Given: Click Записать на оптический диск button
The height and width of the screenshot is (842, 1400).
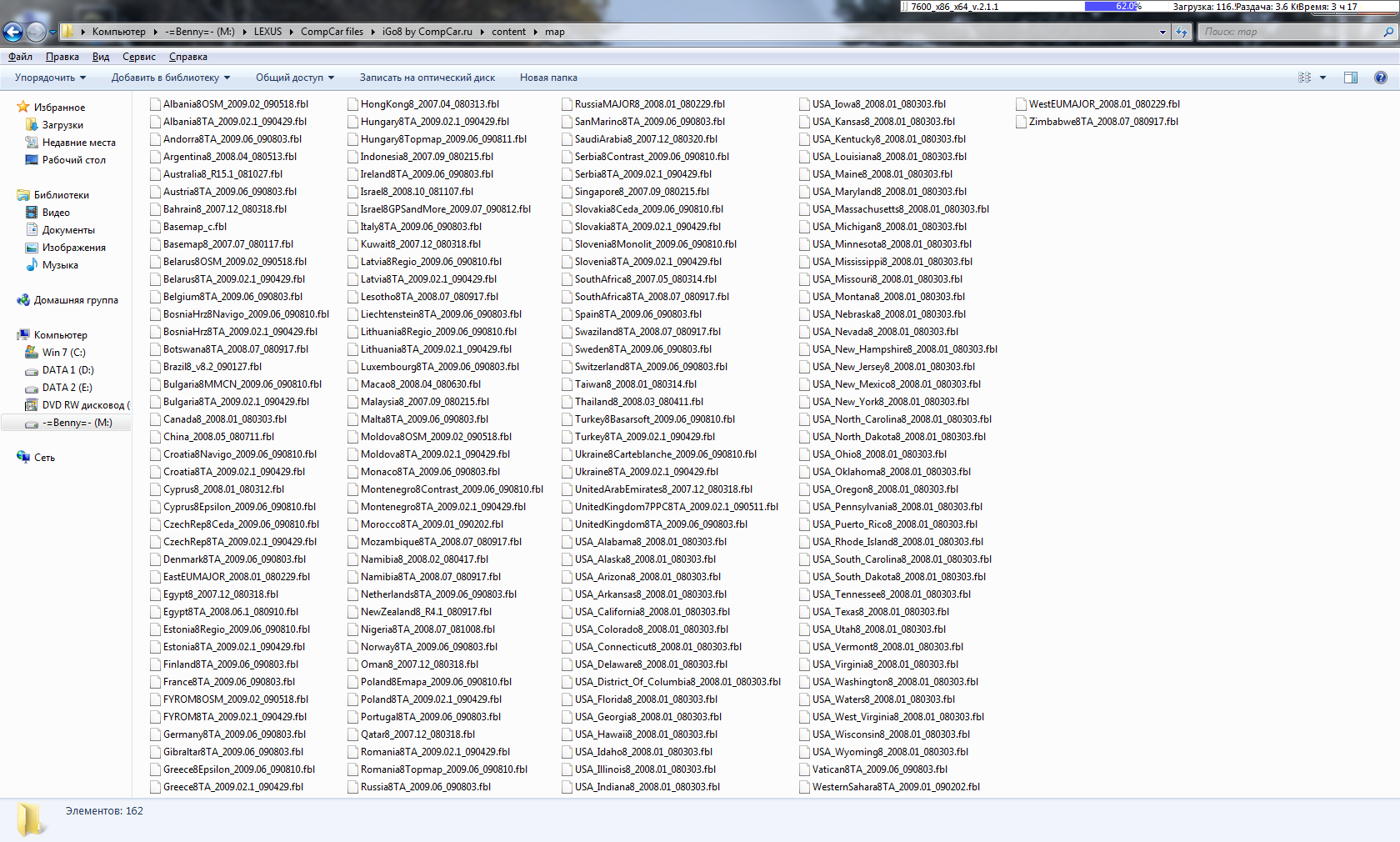Looking at the screenshot, I should click(427, 78).
